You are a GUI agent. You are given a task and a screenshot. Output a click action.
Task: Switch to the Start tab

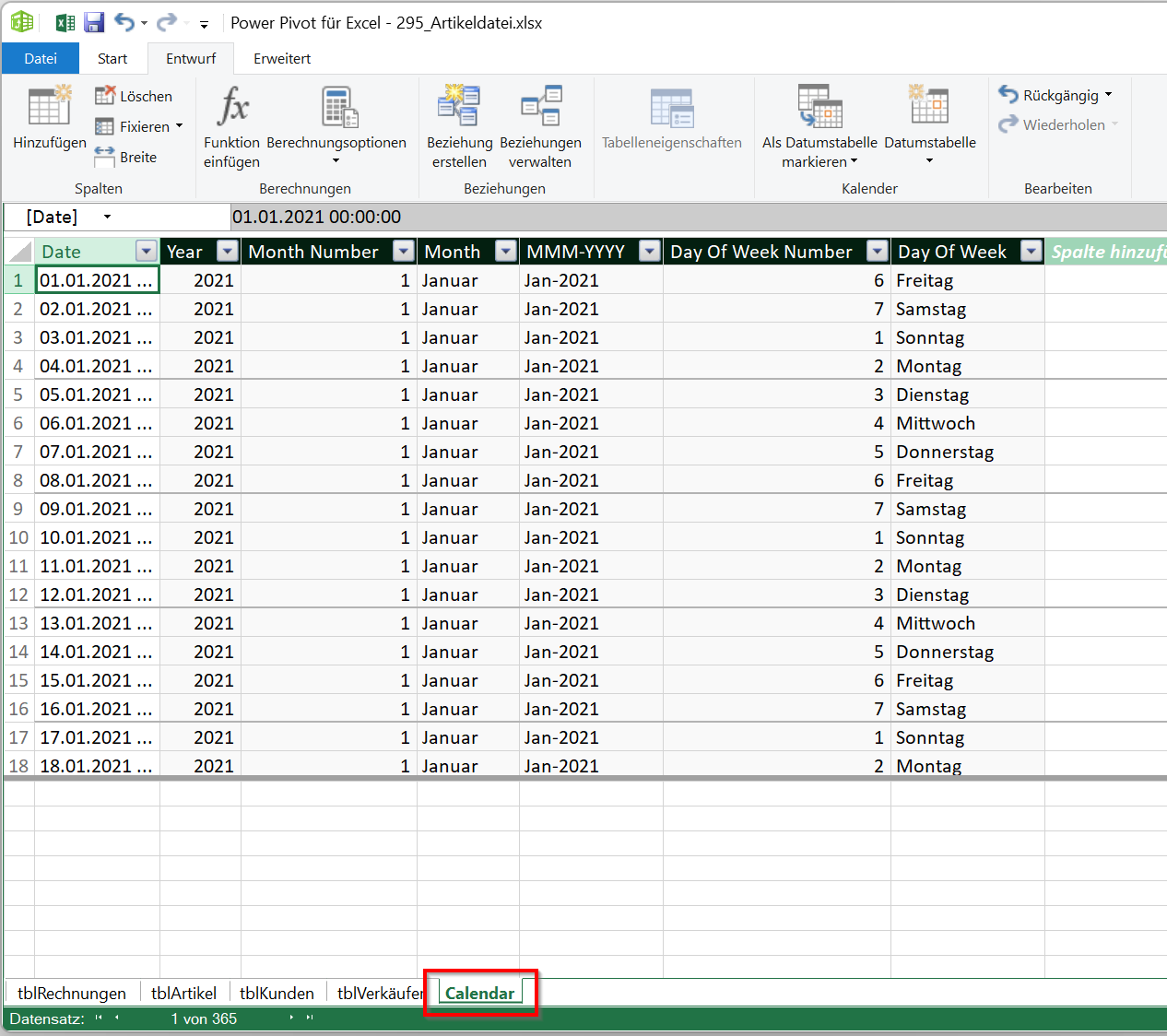[112, 58]
